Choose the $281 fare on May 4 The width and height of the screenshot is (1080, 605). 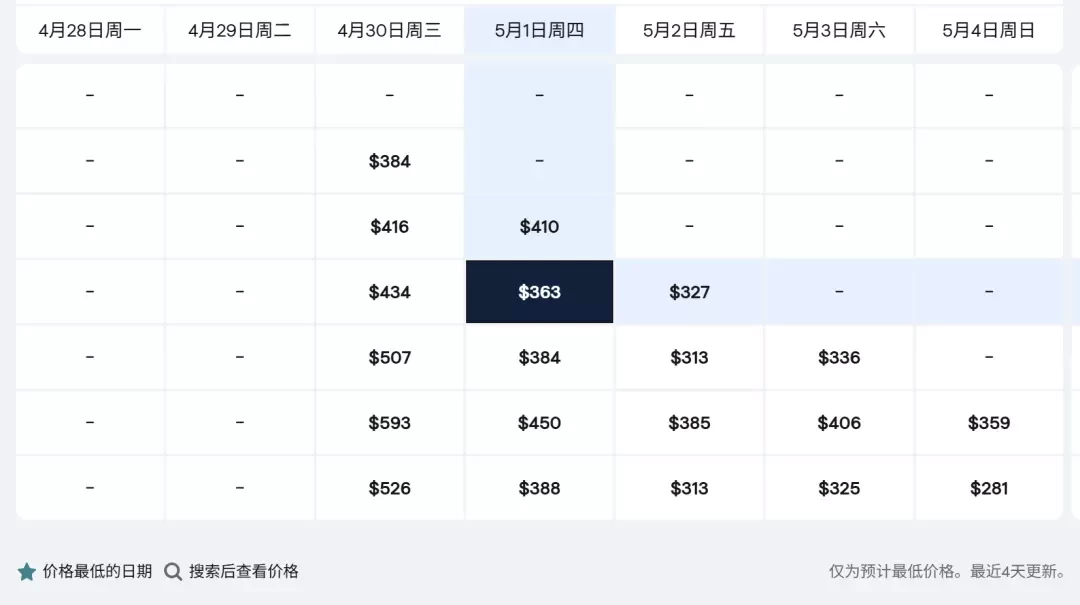click(989, 488)
